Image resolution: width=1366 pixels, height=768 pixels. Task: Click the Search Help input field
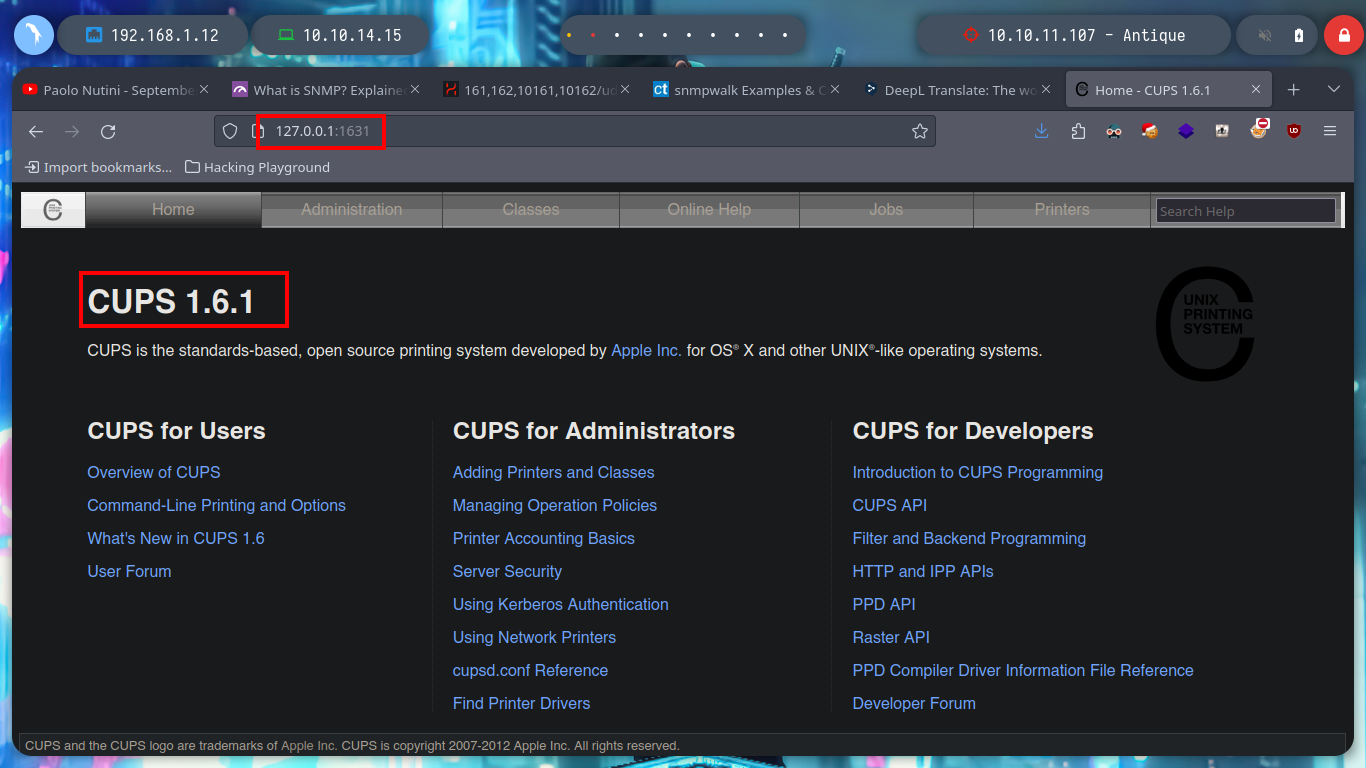[x=1245, y=211]
